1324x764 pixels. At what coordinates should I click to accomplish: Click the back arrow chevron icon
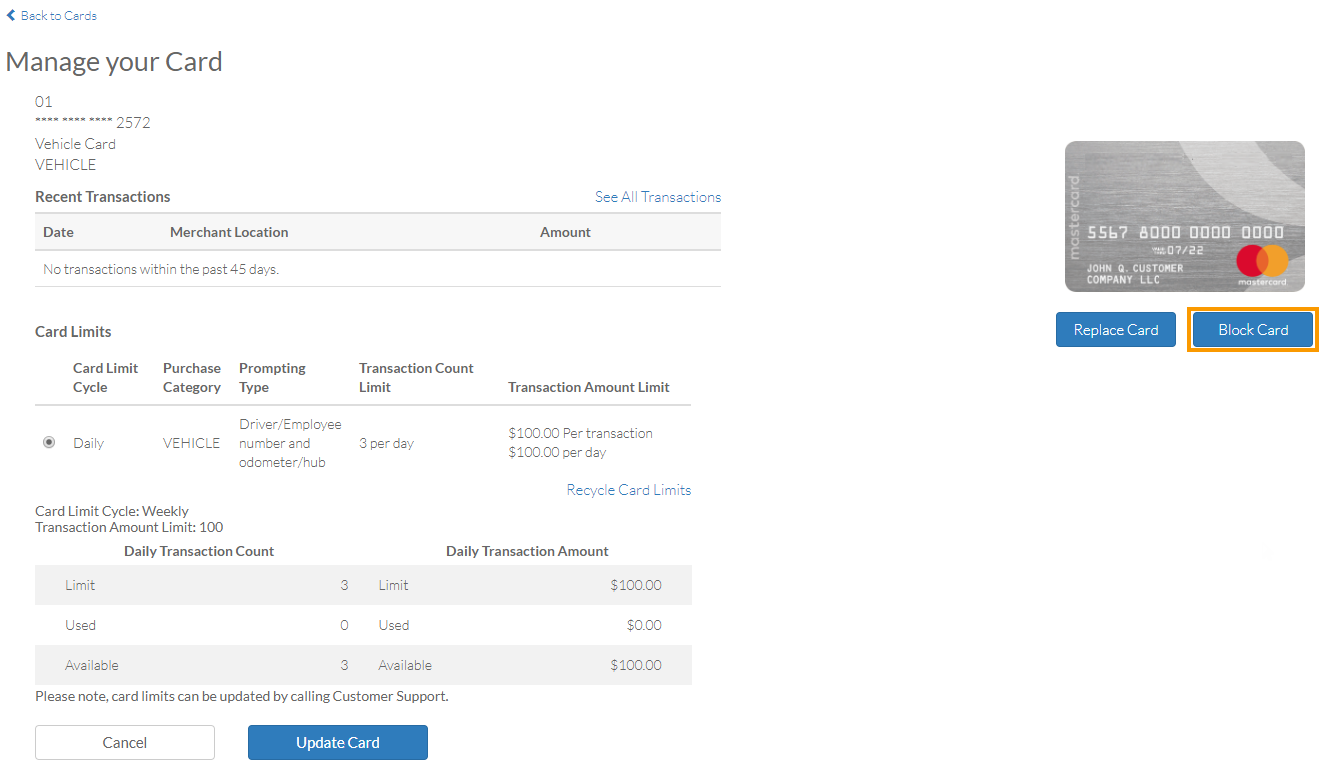[11, 15]
